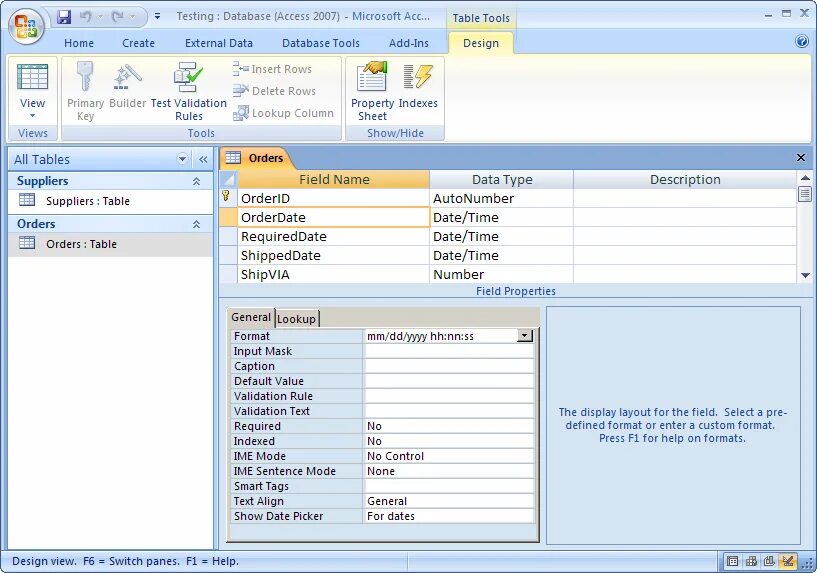The height and width of the screenshot is (573, 817).
Task: Toggle the Property Sheet pane
Action: (x=372, y=91)
